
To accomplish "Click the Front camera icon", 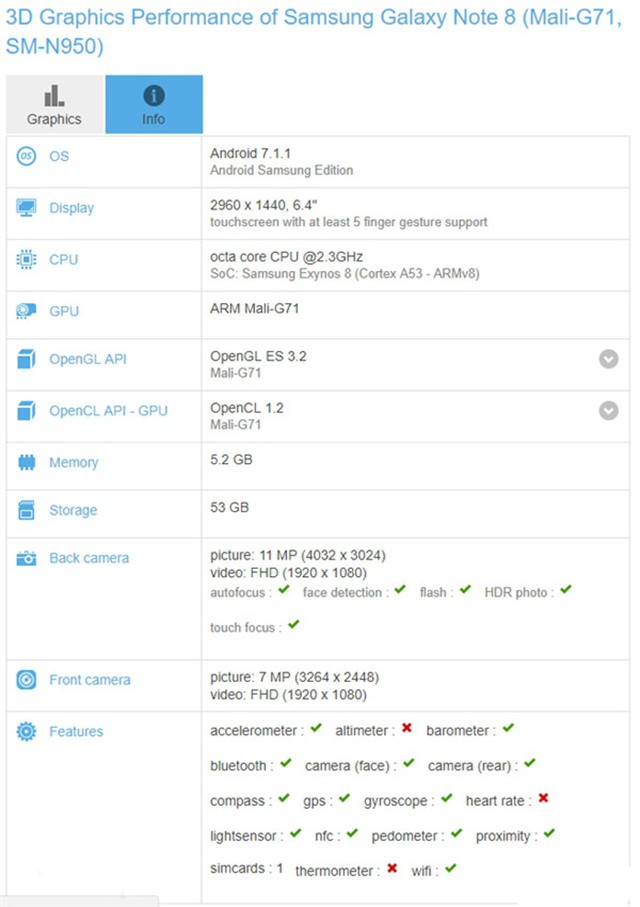I will pos(26,680).
